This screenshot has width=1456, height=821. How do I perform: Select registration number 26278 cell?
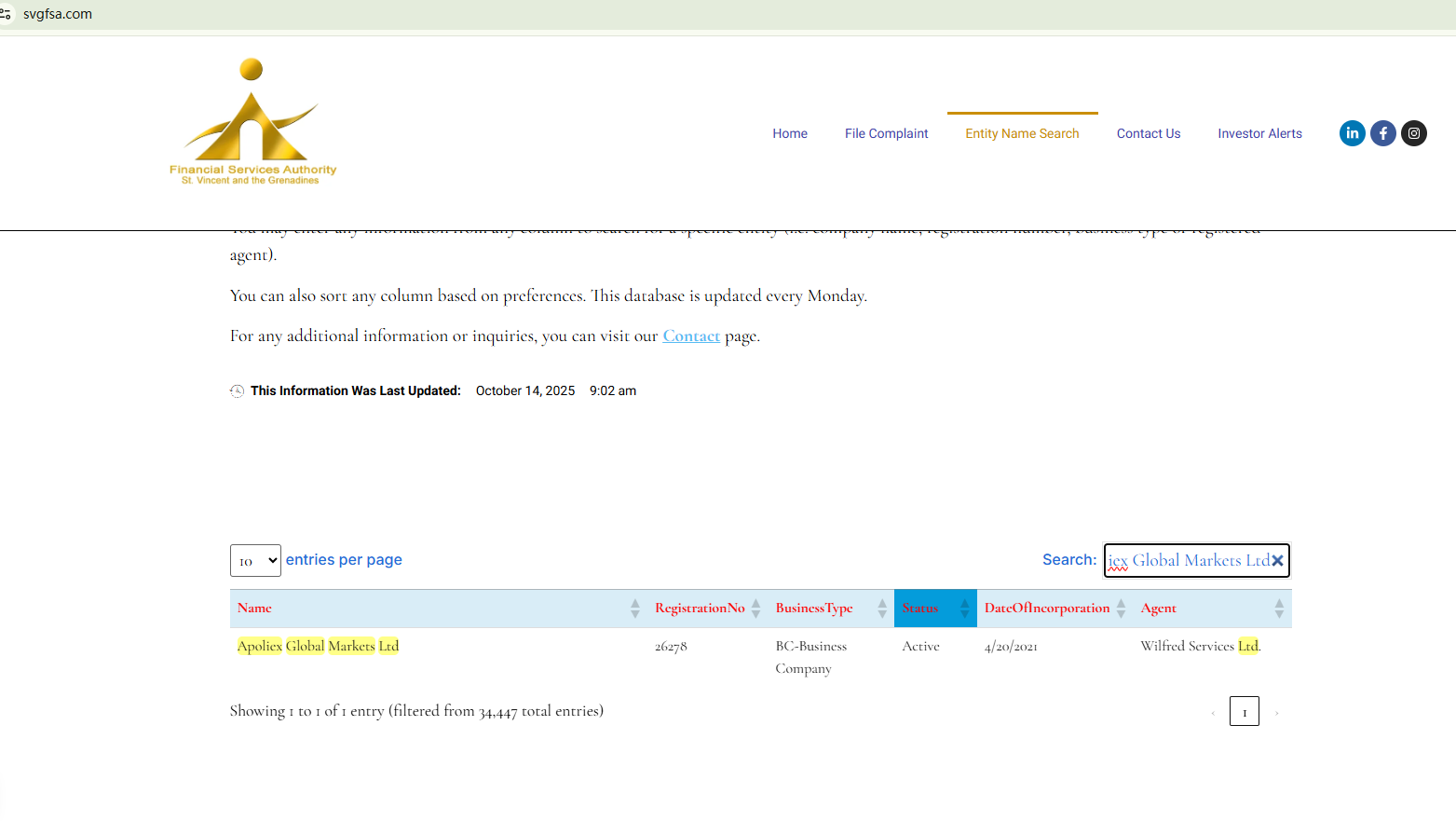pos(671,646)
